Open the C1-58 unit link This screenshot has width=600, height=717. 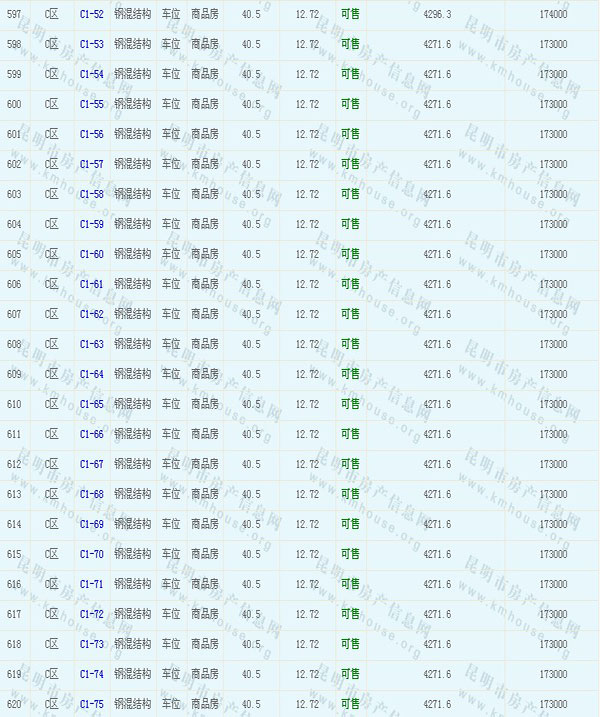tap(91, 194)
